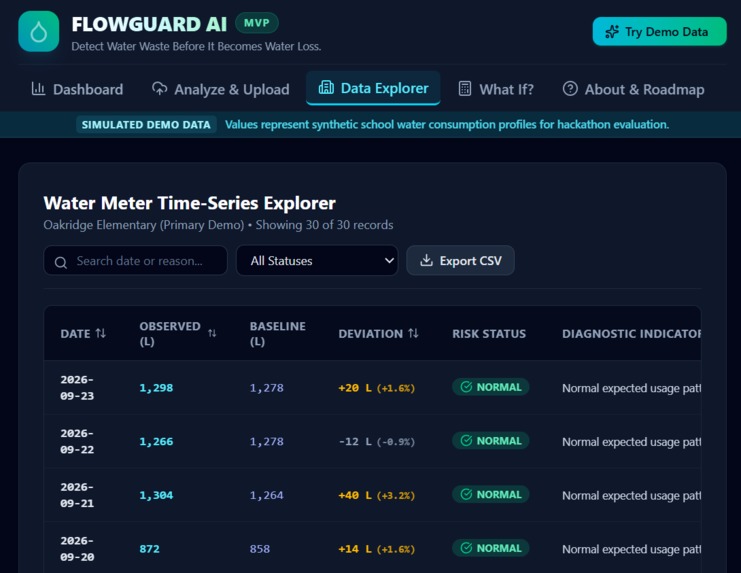Sort by the OBSERVED (L) column header
Image resolution: width=741 pixels, height=573 pixels.
click(178, 334)
